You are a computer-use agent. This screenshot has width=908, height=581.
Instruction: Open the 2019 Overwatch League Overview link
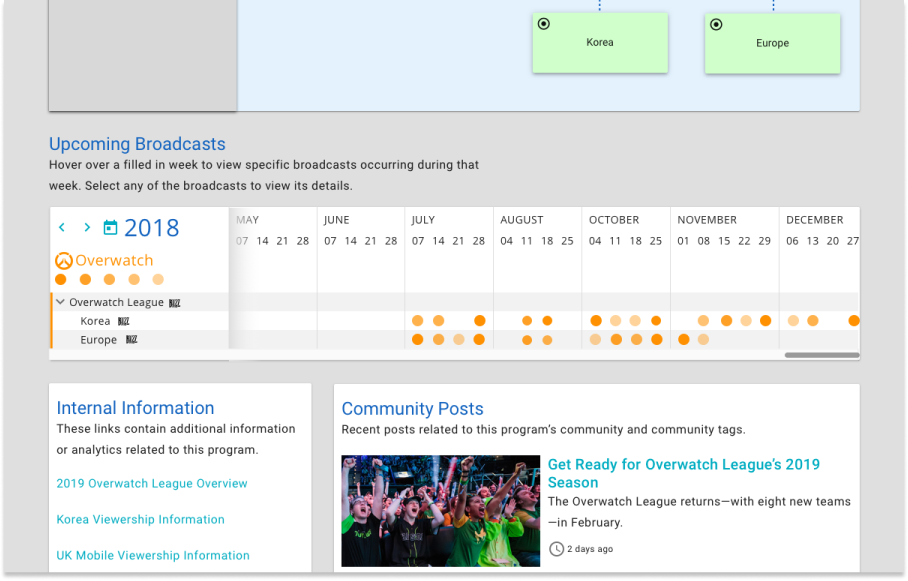152,484
